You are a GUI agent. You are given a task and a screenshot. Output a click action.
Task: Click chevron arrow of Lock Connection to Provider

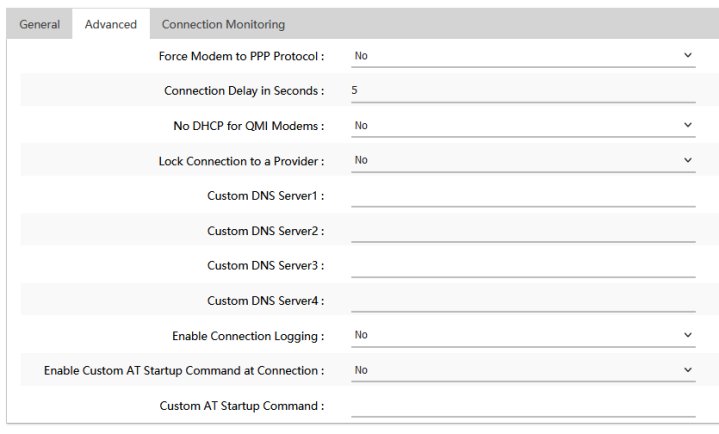(x=688, y=160)
